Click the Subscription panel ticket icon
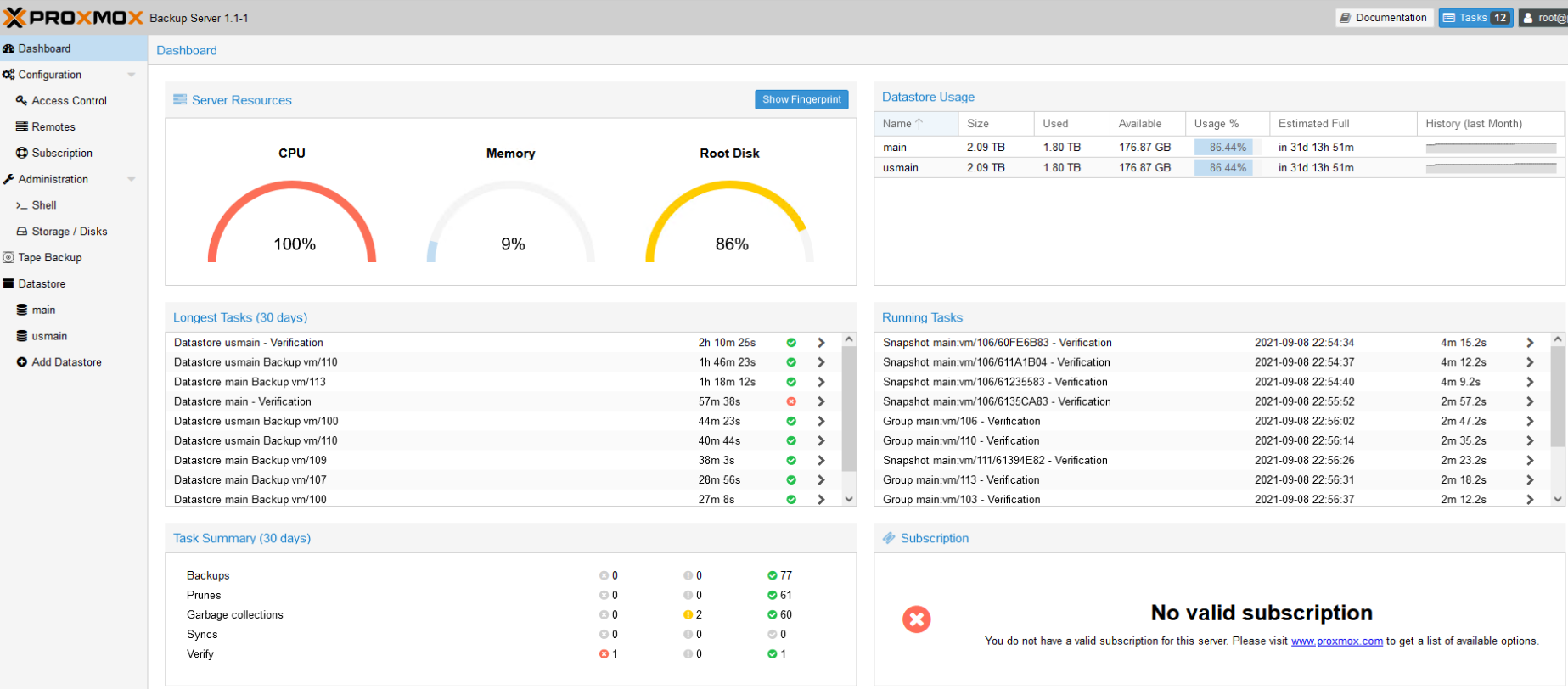 [x=889, y=538]
